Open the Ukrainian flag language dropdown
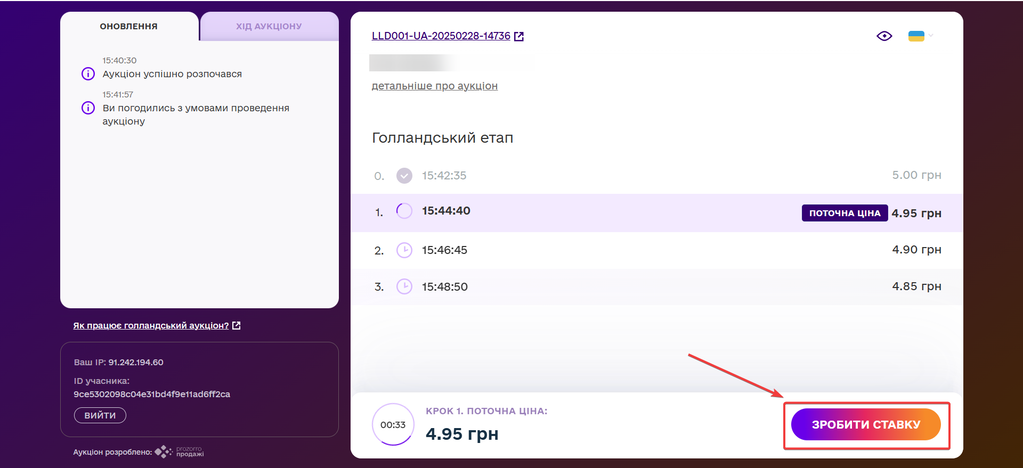 tap(919, 36)
